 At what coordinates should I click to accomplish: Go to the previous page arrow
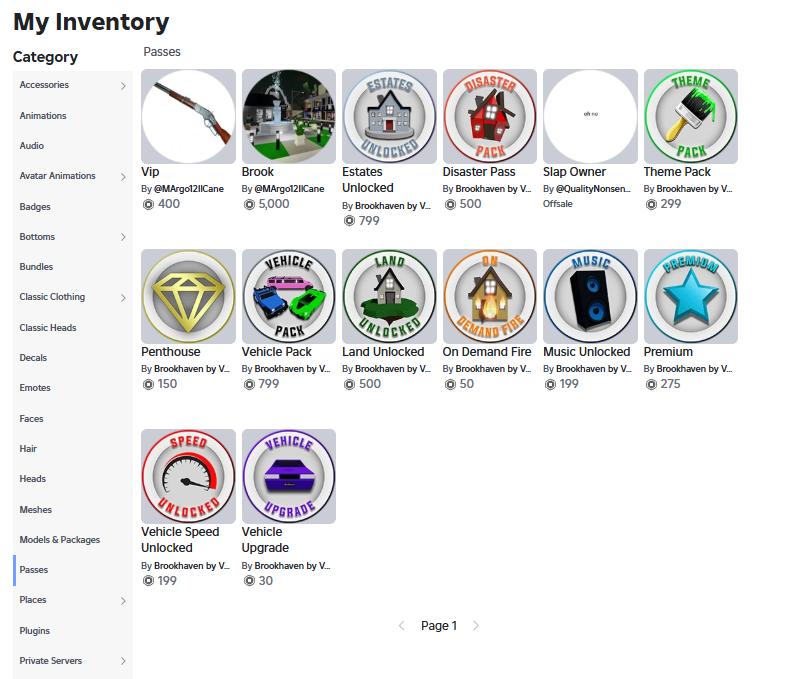(402, 626)
